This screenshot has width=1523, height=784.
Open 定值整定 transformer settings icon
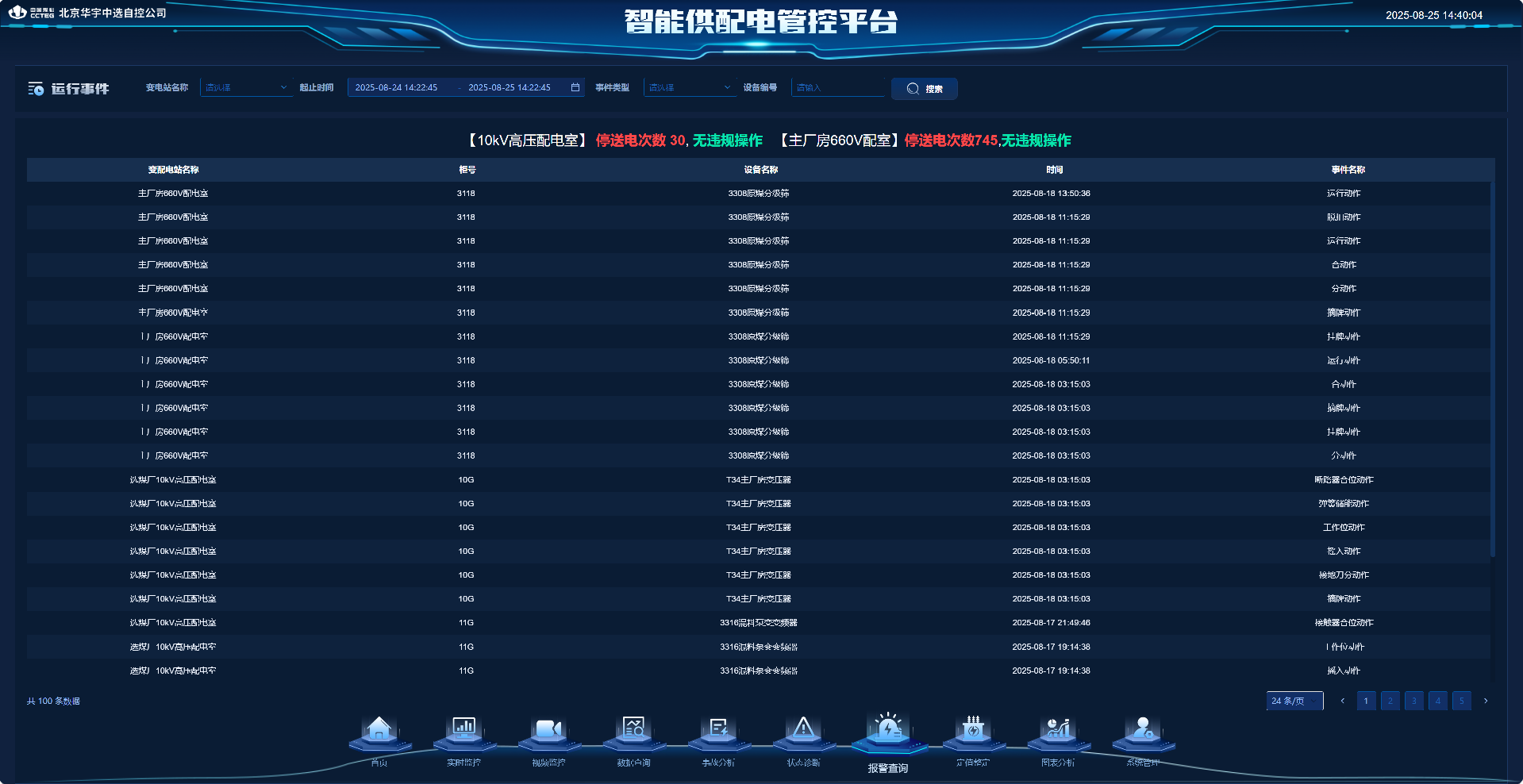tap(973, 730)
